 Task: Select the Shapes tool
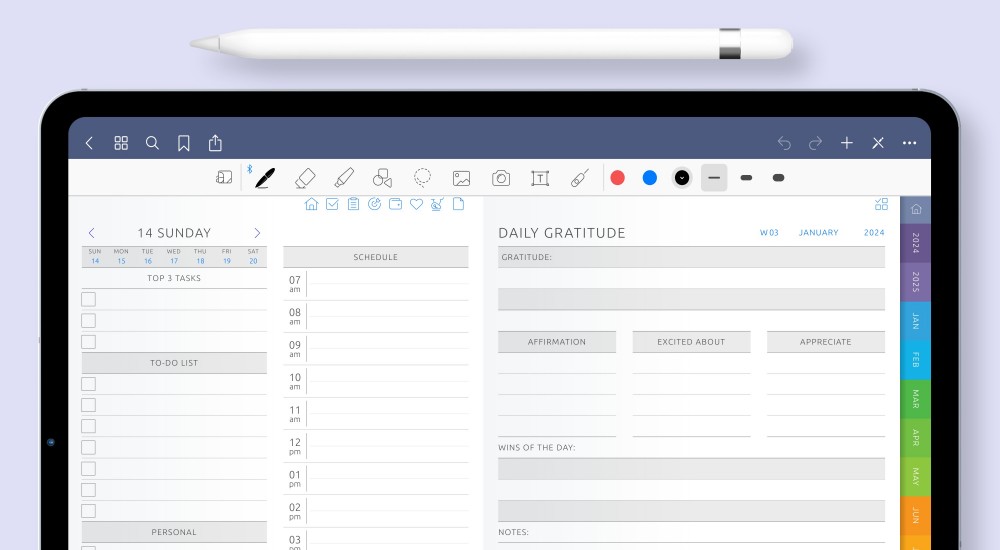pos(383,178)
